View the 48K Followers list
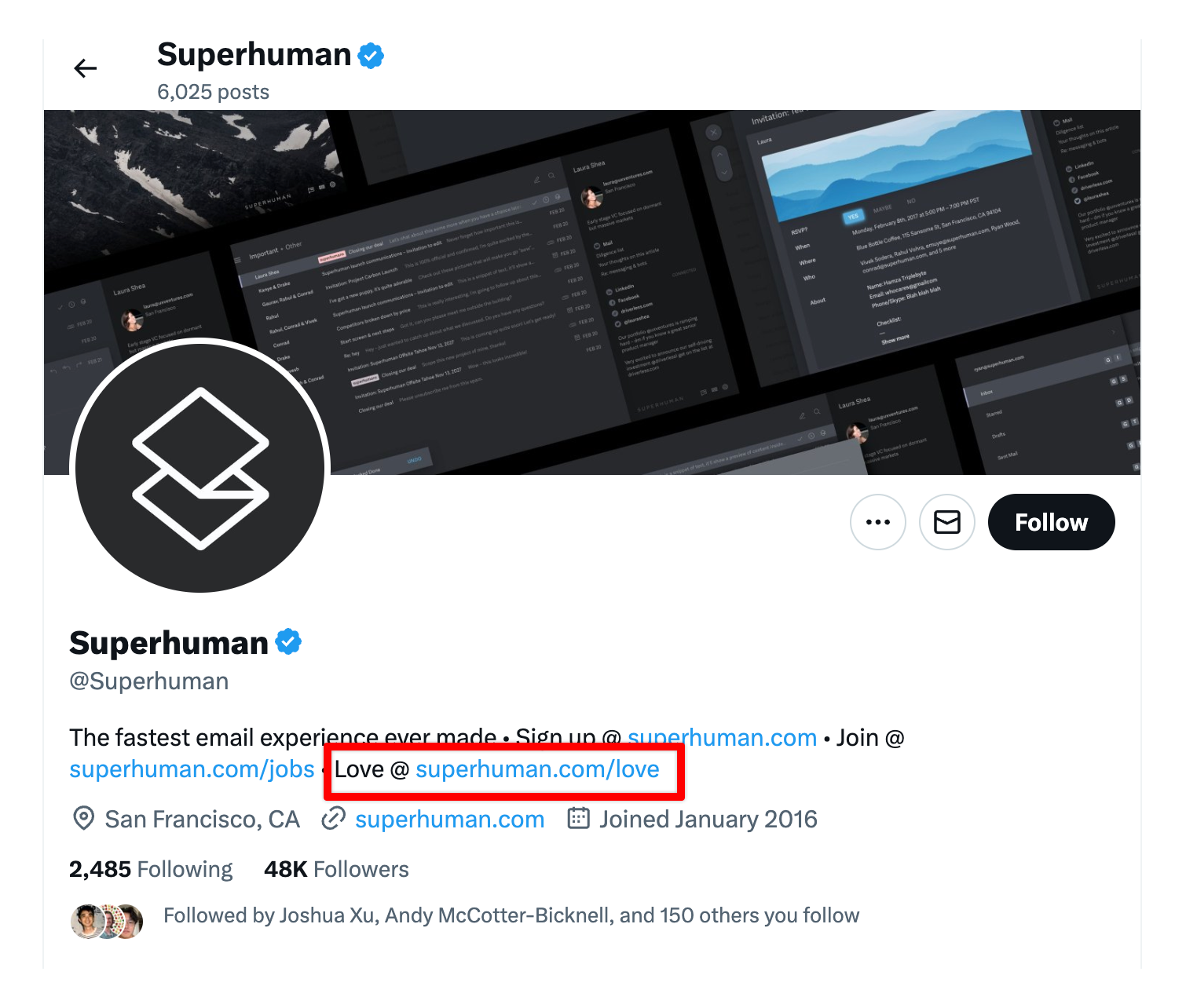Image resolution: width=1186 pixels, height=1008 pixels. [x=336, y=870]
